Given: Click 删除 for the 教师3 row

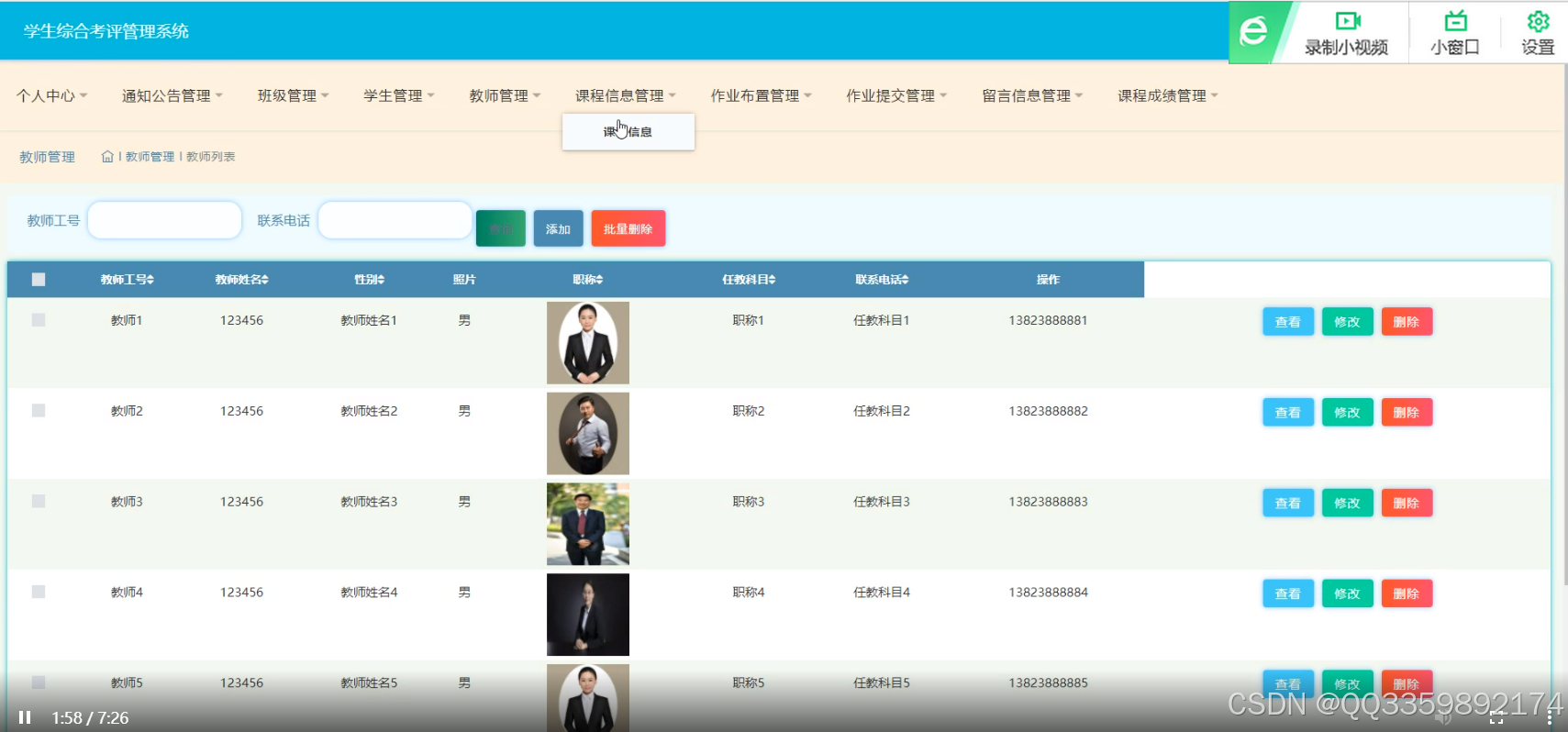Looking at the screenshot, I should (x=1407, y=504).
